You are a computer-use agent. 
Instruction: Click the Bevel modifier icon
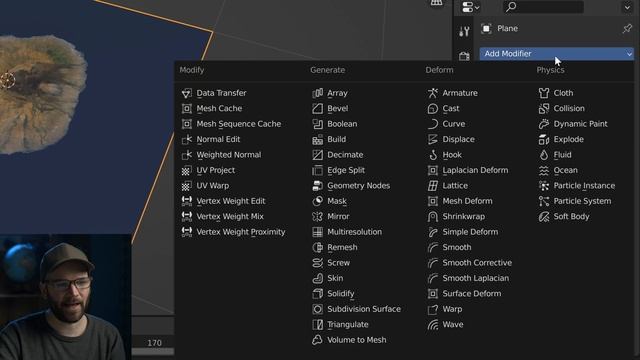click(318, 109)
